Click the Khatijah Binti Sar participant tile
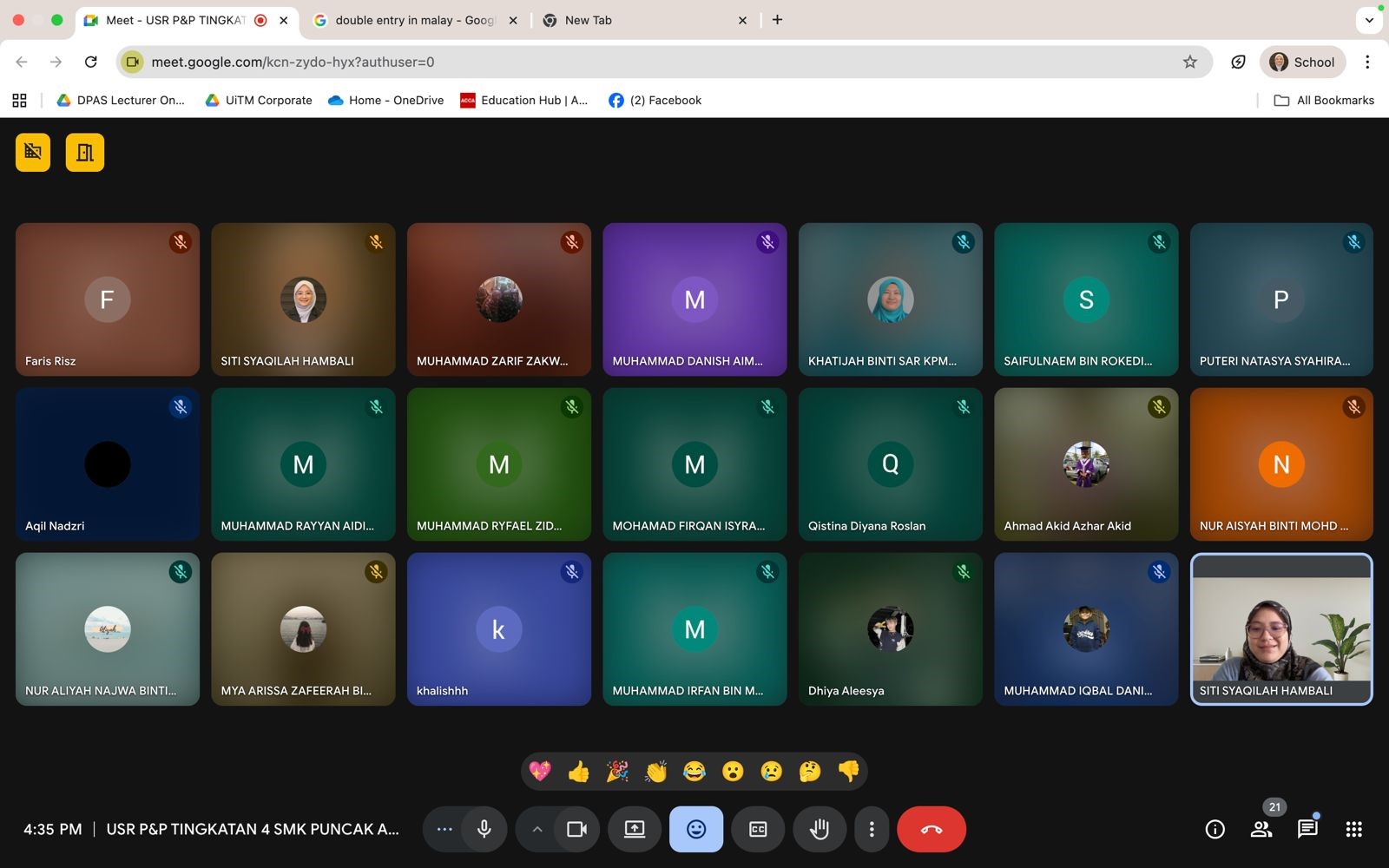1389x868 pixels. click(890, 299)
